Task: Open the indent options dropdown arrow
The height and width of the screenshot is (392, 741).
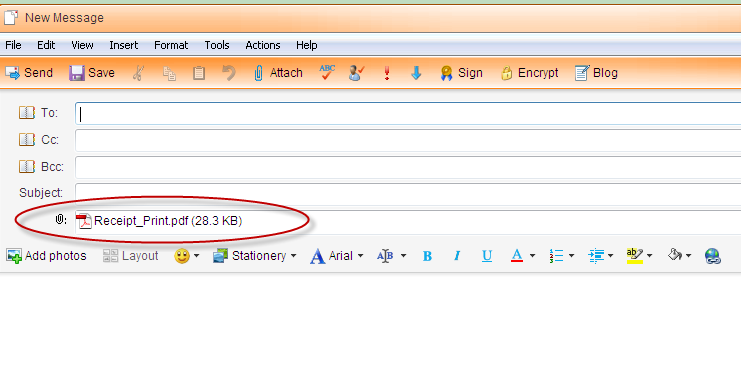Action: point(610,256)
